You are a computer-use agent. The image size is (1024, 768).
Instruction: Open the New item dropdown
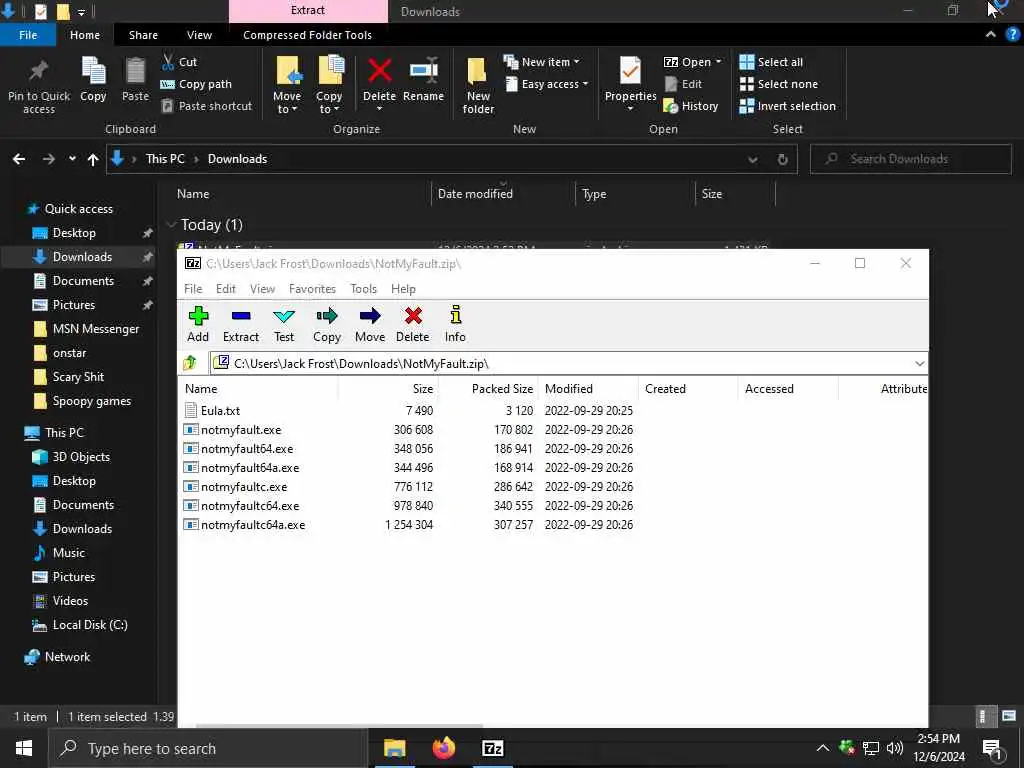pos(541,62)
